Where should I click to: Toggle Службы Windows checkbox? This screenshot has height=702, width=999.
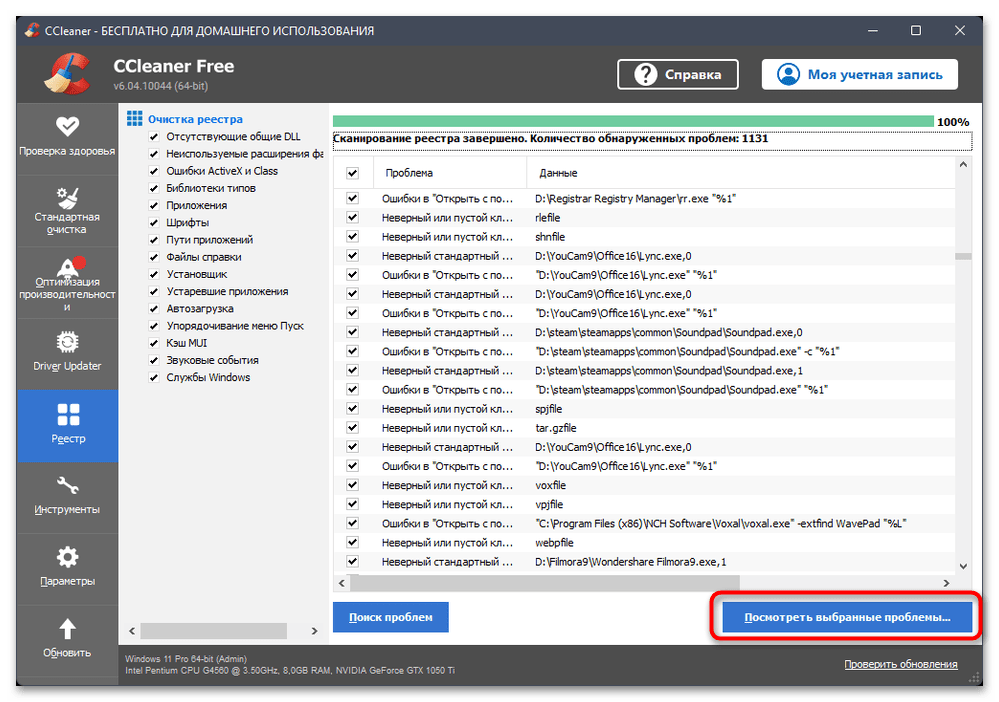(154, 377)
